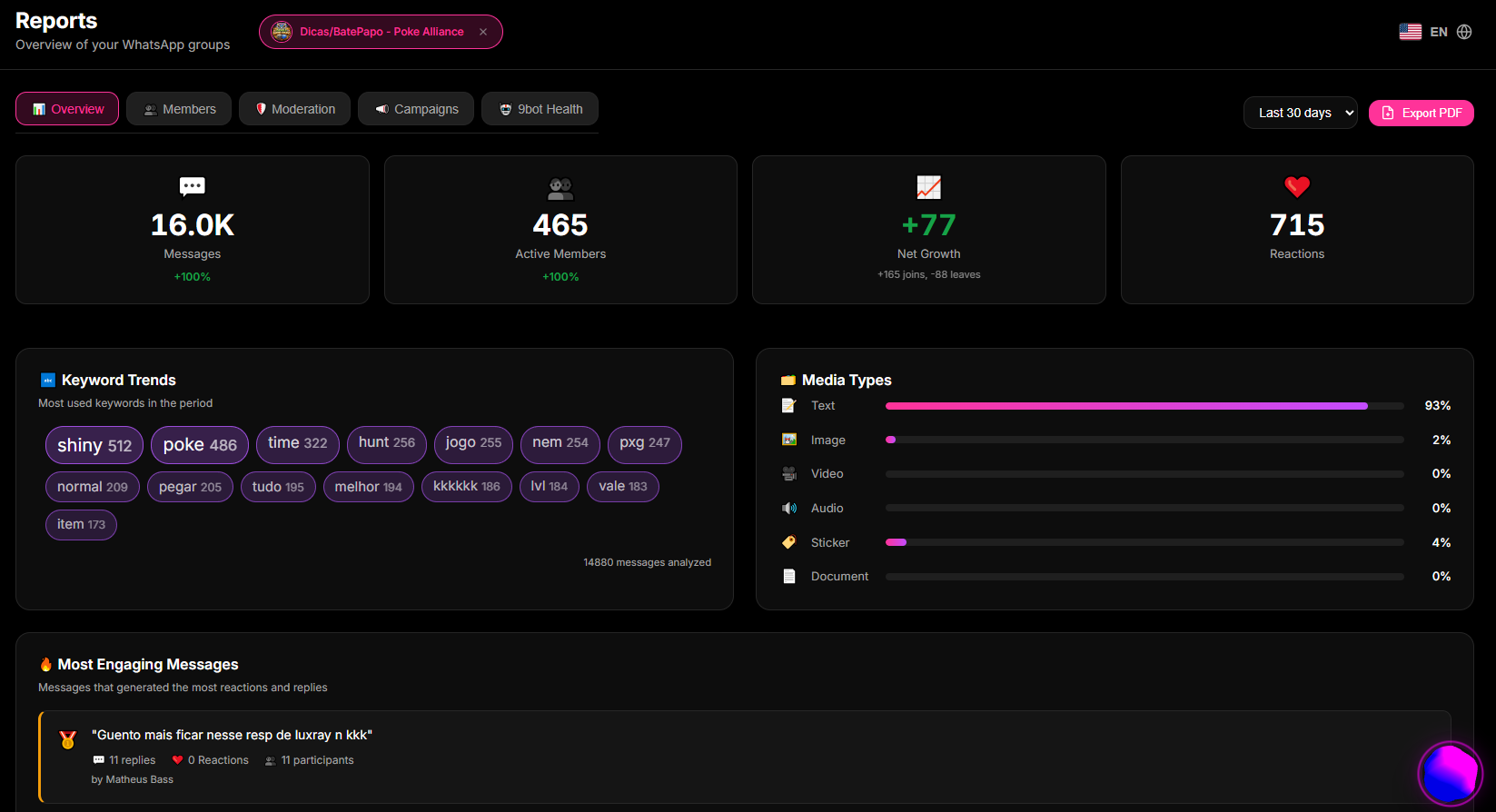Image resolution: width=1496 pixels, height=812 pixels.
Task: Click the Sticker tag icon
Action: tap(789, 542)
